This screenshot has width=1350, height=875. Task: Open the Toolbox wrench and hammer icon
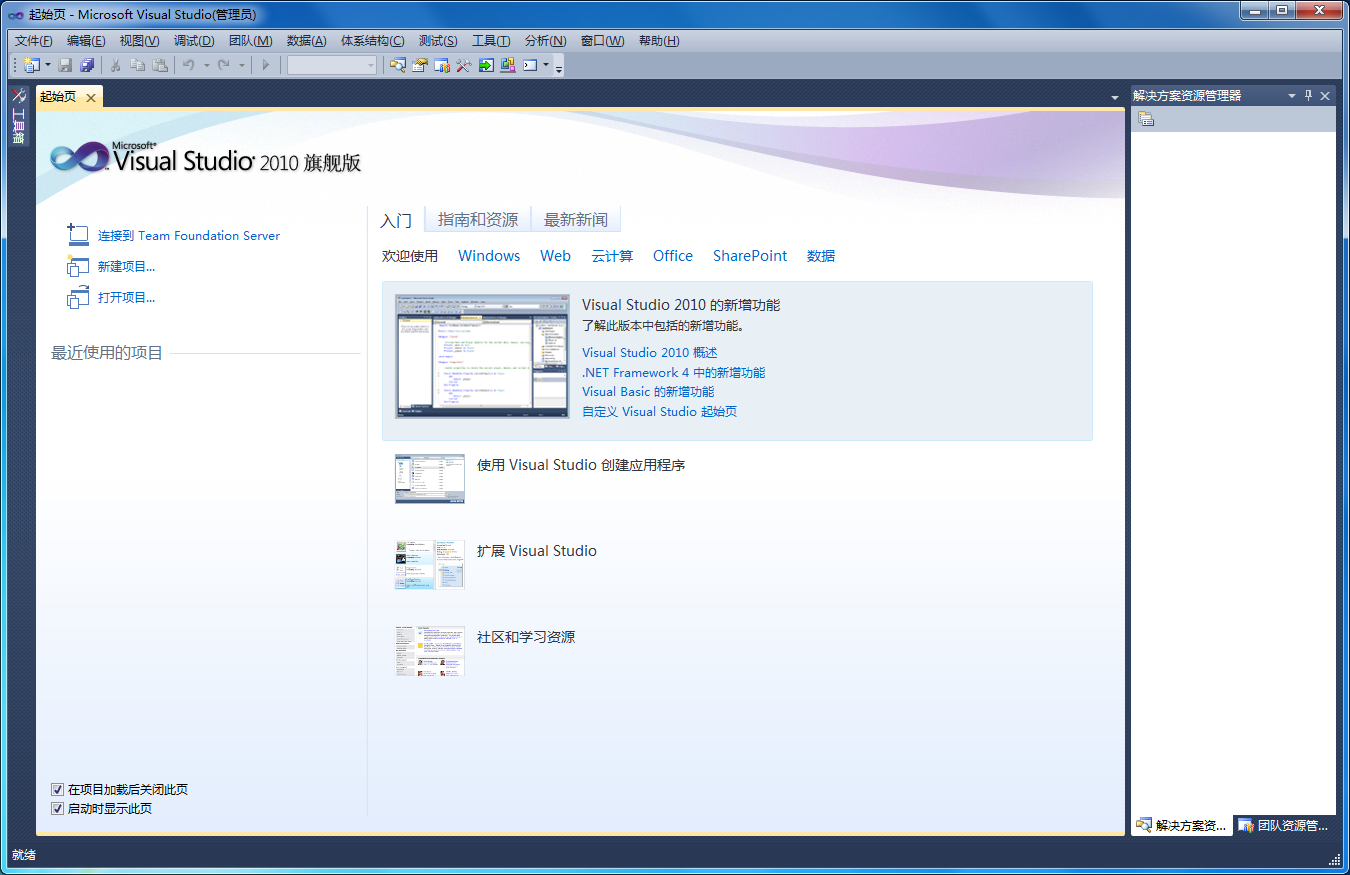click(x=463, y=65)
